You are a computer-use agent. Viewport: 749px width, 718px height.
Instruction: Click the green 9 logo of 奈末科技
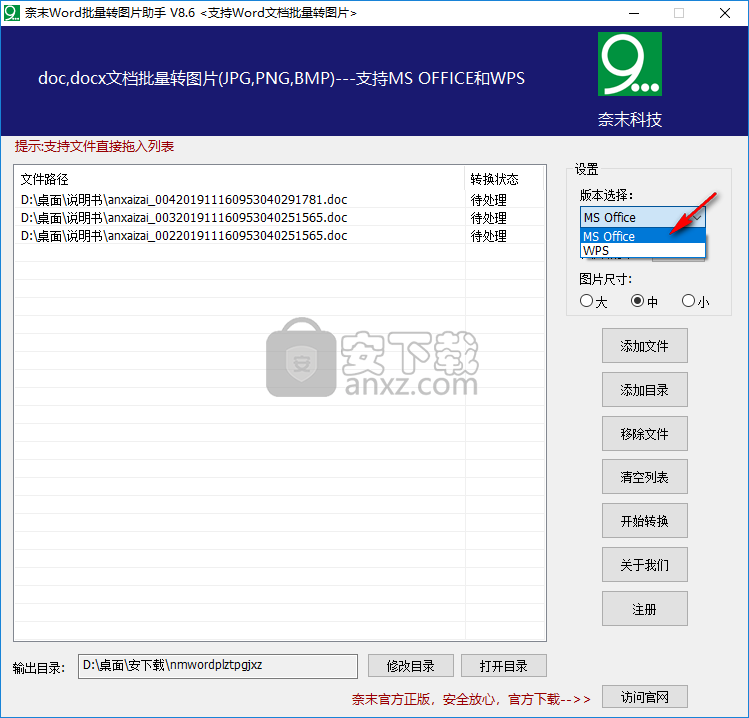coord(630,64)
